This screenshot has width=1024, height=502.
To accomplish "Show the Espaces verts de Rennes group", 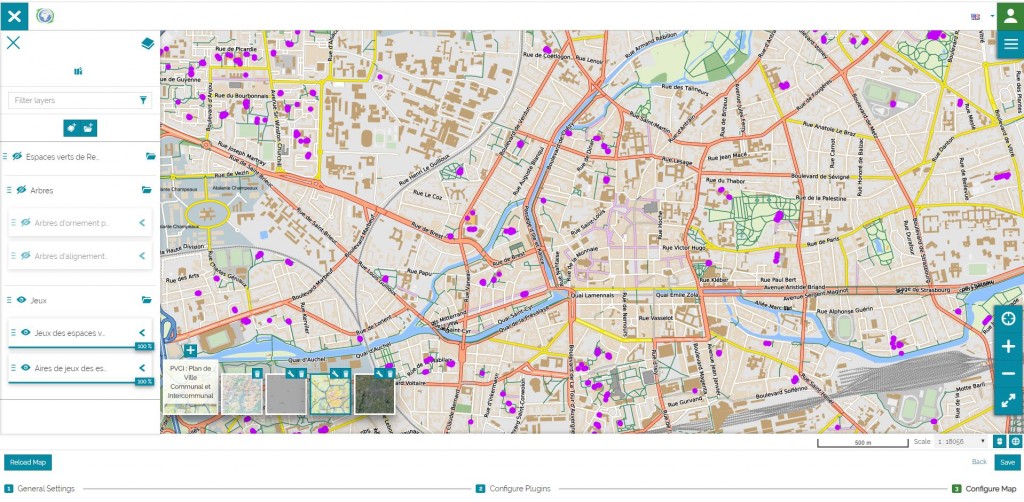I will click(18, 157).
